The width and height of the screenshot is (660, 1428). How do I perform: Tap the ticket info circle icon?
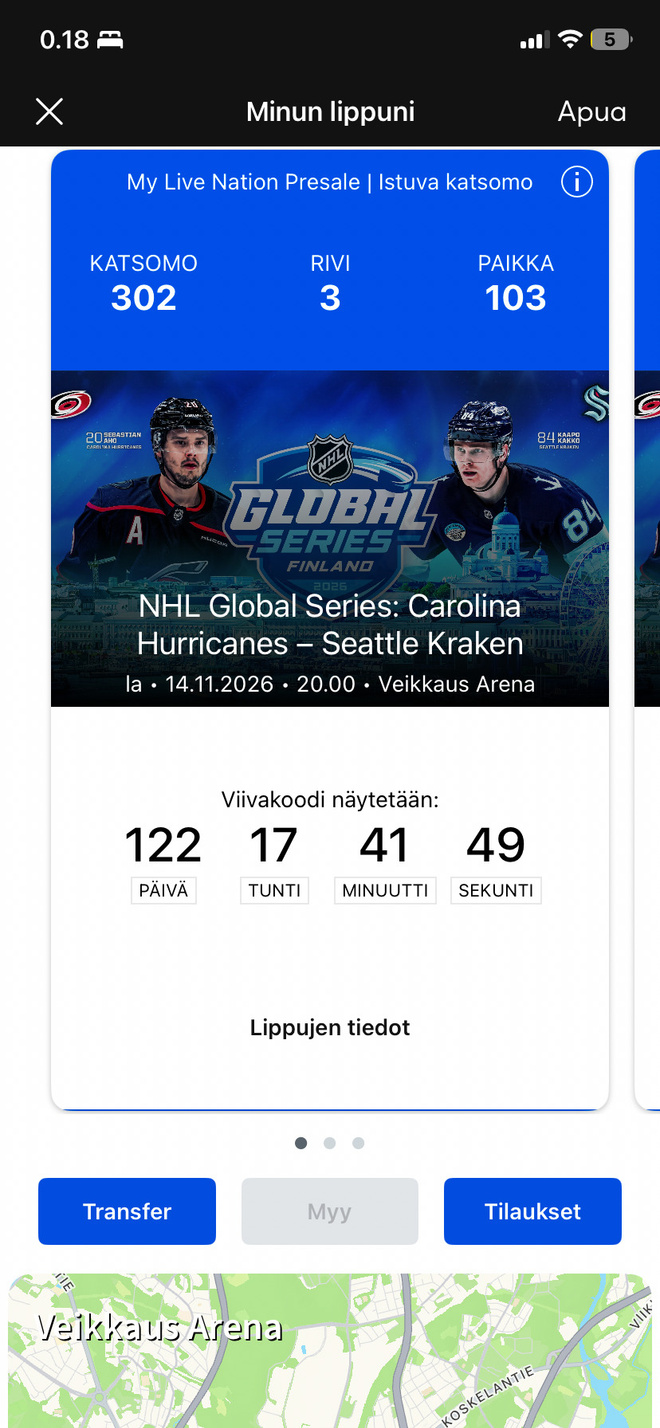577,182
